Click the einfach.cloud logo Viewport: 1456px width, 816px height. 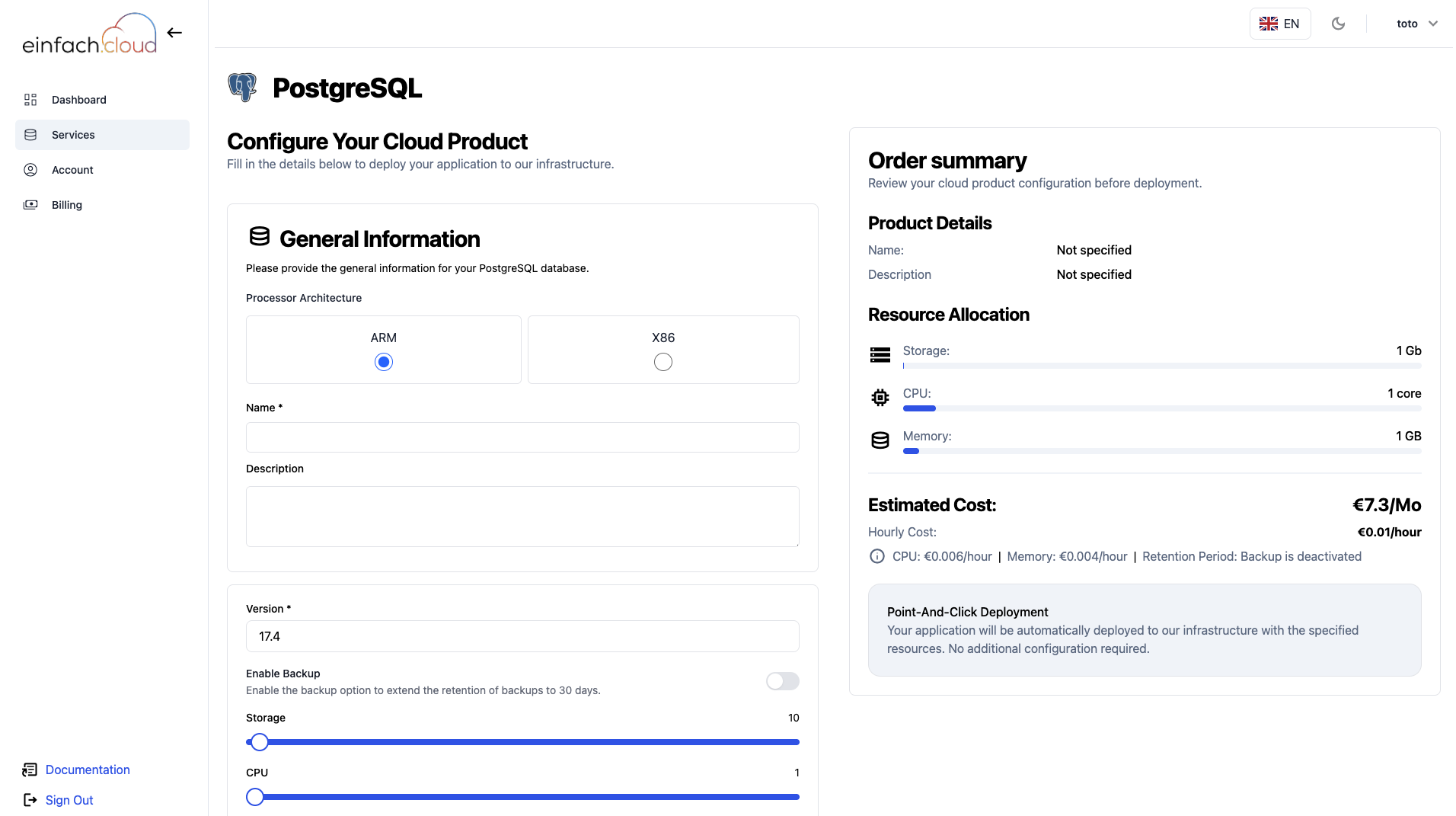tap(89, 34)
